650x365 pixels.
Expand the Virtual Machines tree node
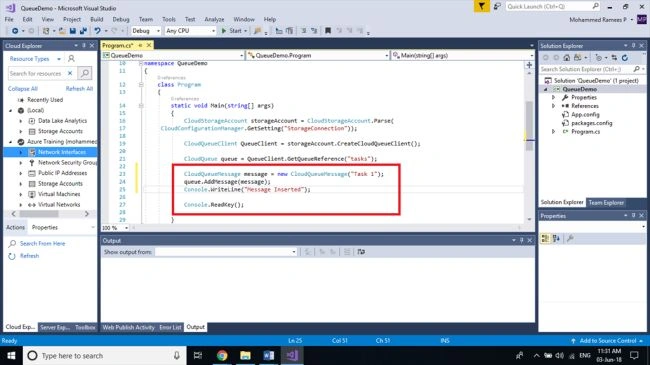(21, 194)
